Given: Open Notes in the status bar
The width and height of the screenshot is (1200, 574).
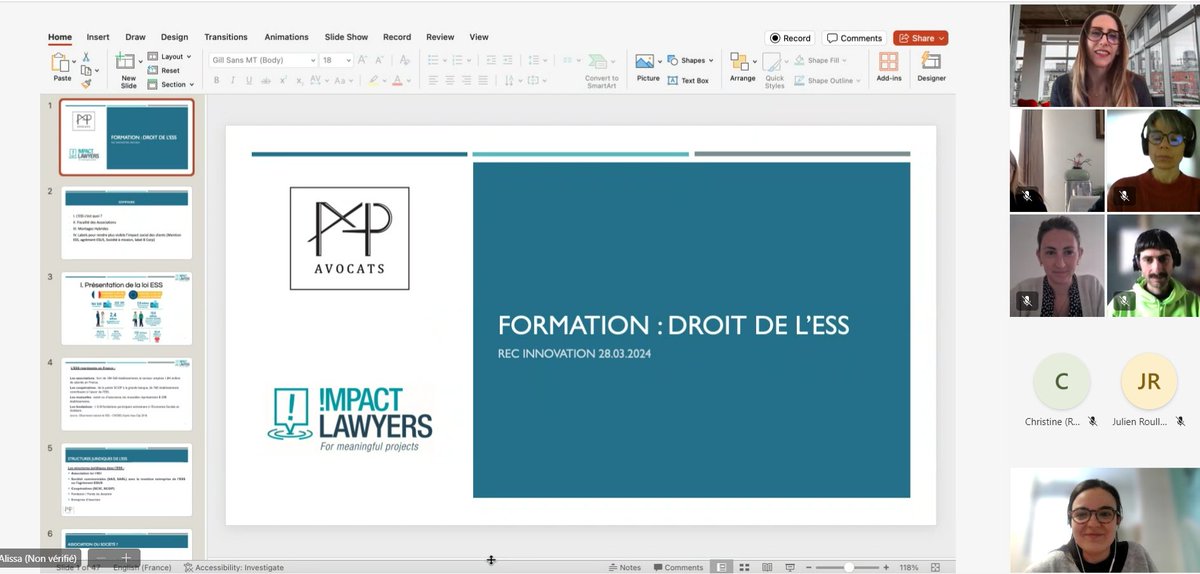Looking at the screenshot, I should pyautogui.click(x=625, y=567).
